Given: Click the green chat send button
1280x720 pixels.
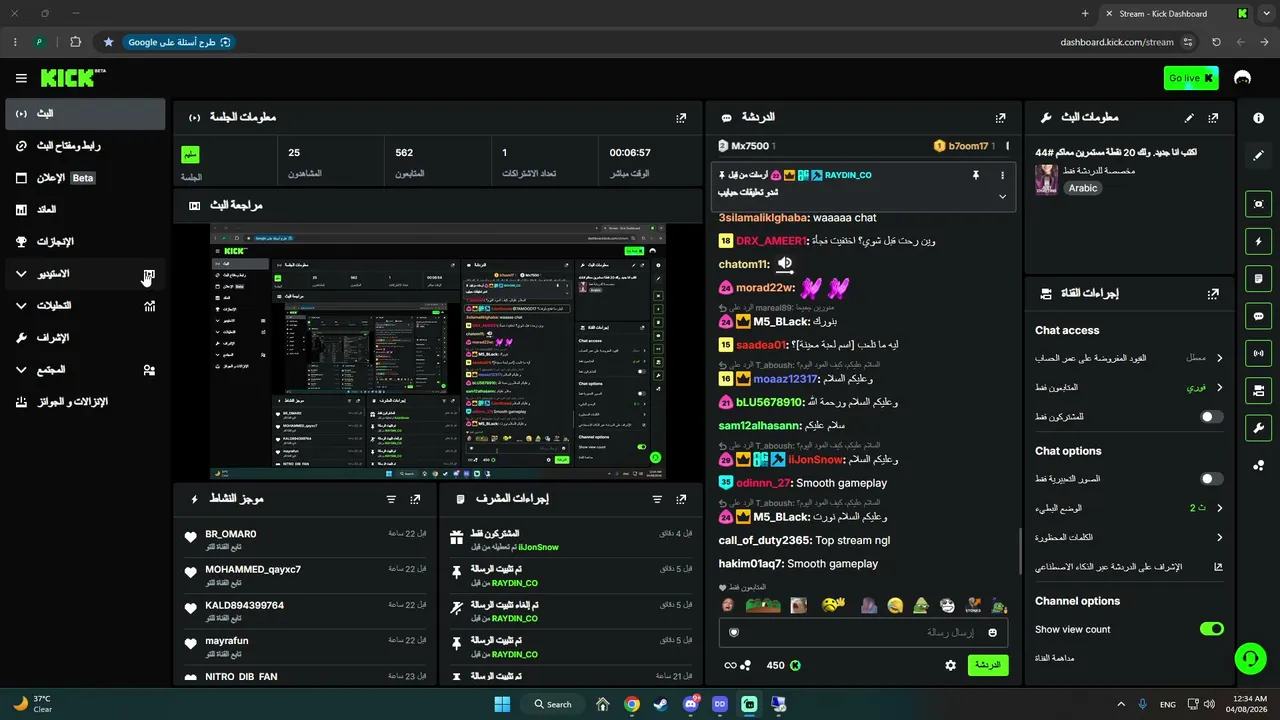Looking at the screenshot, I should (x=988, y=665).
